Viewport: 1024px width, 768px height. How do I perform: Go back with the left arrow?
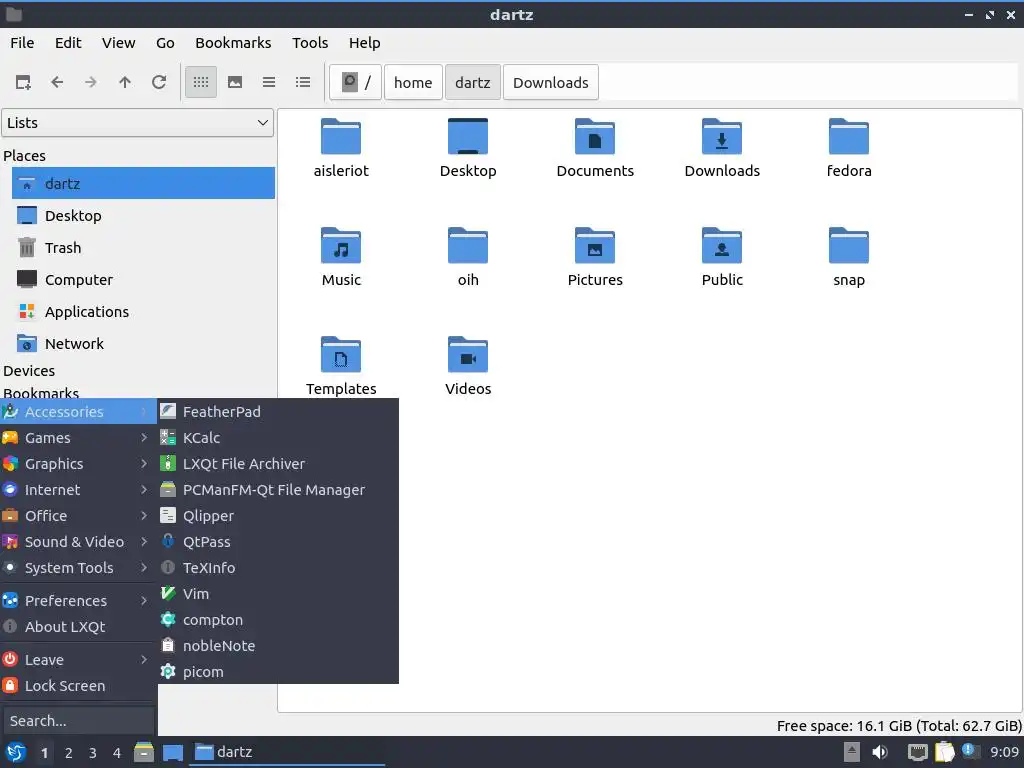pos(57,82)
